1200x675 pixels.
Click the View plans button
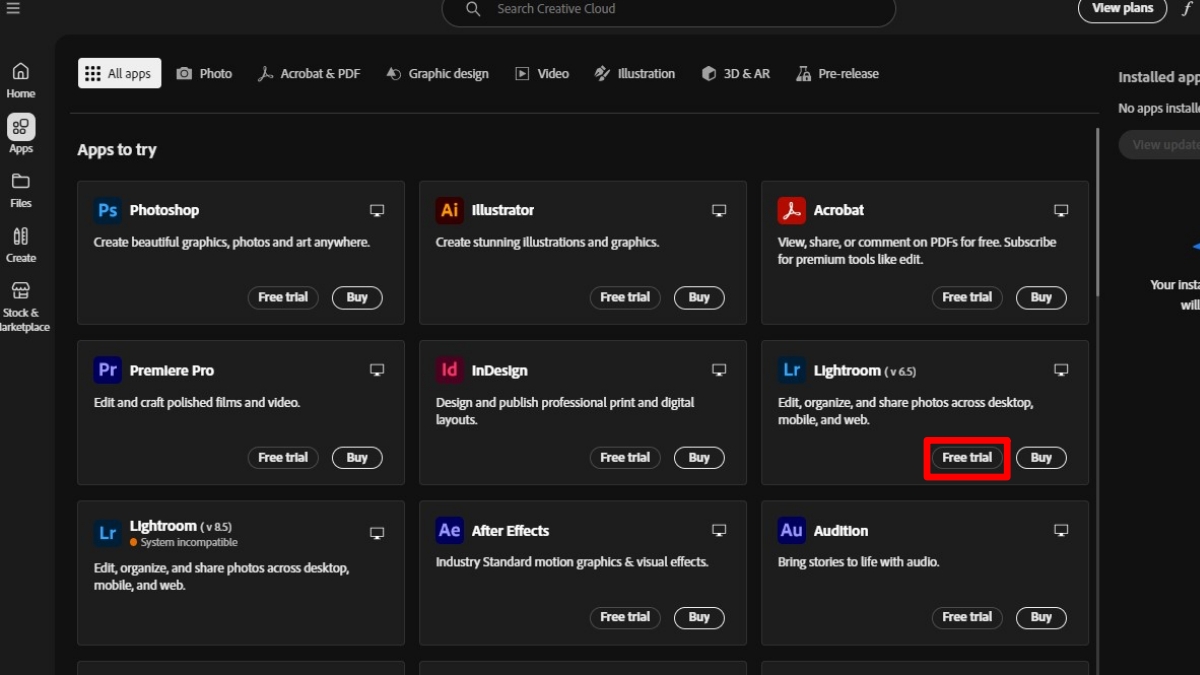click(1122, 9)
